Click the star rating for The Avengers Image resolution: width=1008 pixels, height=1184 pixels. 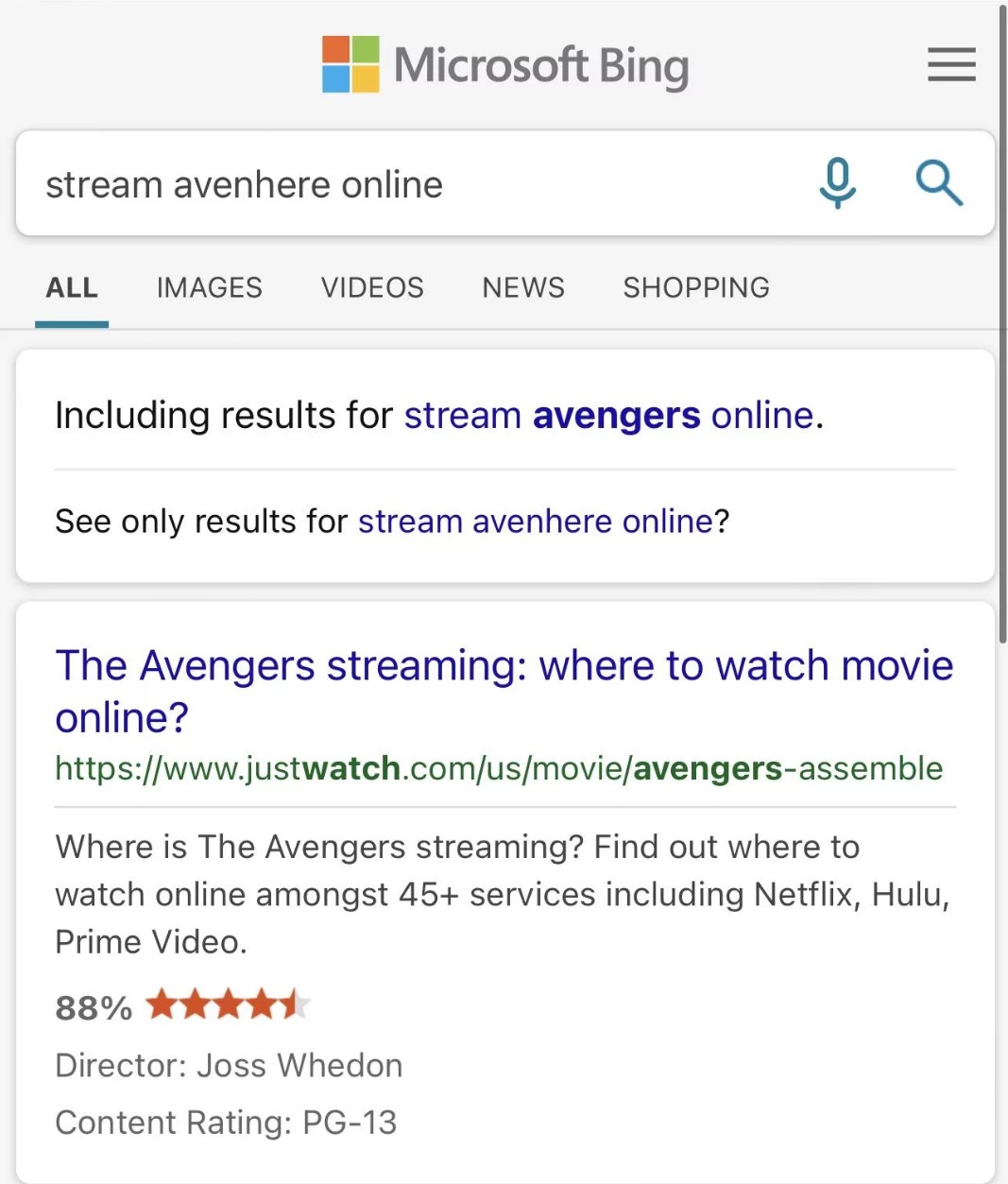pyautogui.click(x=228, y=1004)
